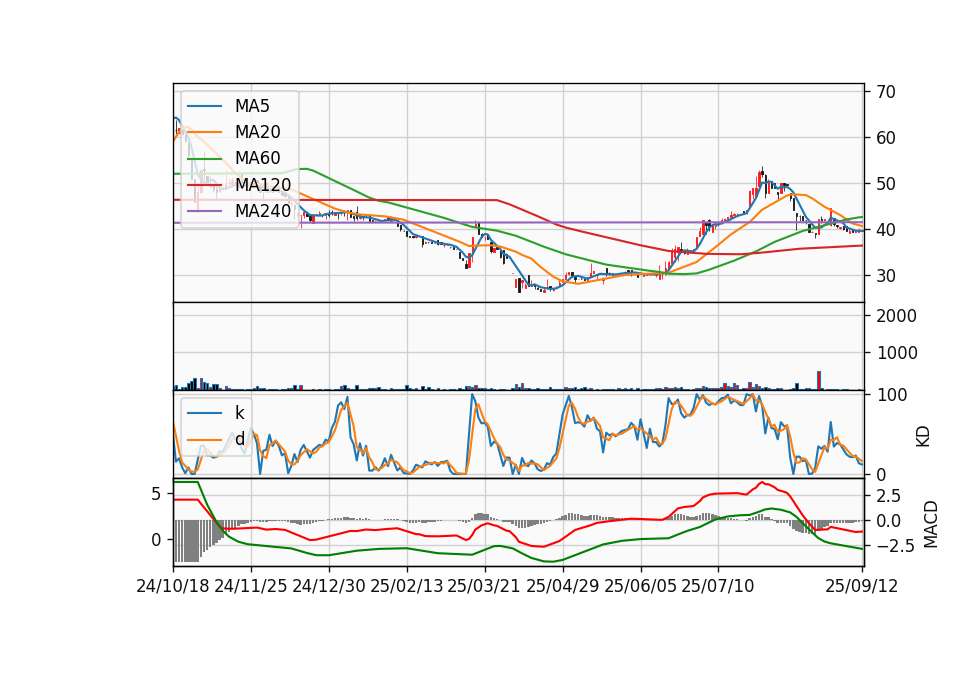Click the price axis value 40

click(885, 230)
